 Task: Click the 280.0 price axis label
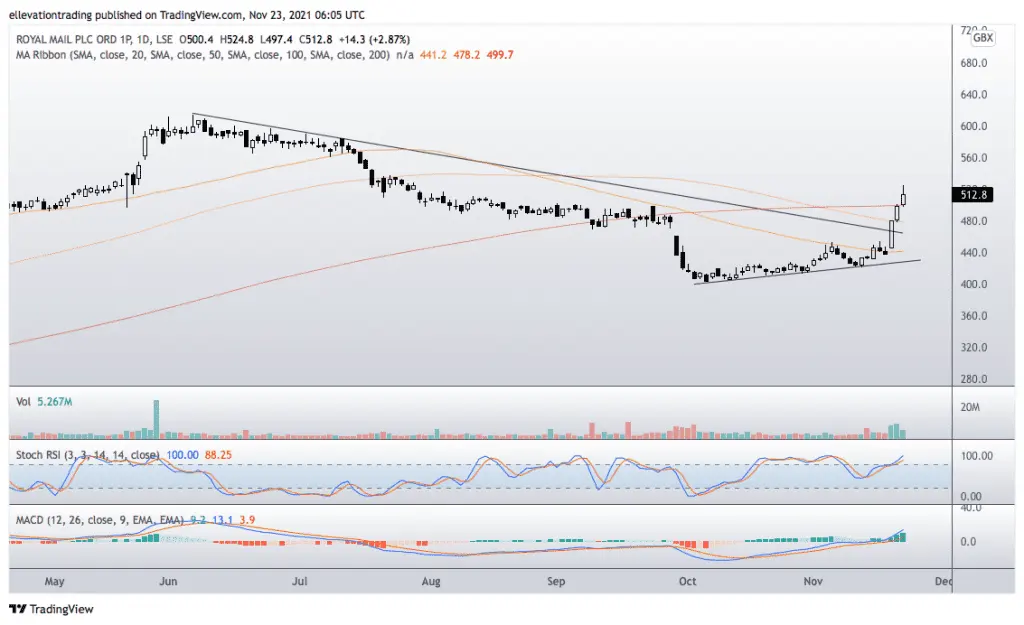974,379
